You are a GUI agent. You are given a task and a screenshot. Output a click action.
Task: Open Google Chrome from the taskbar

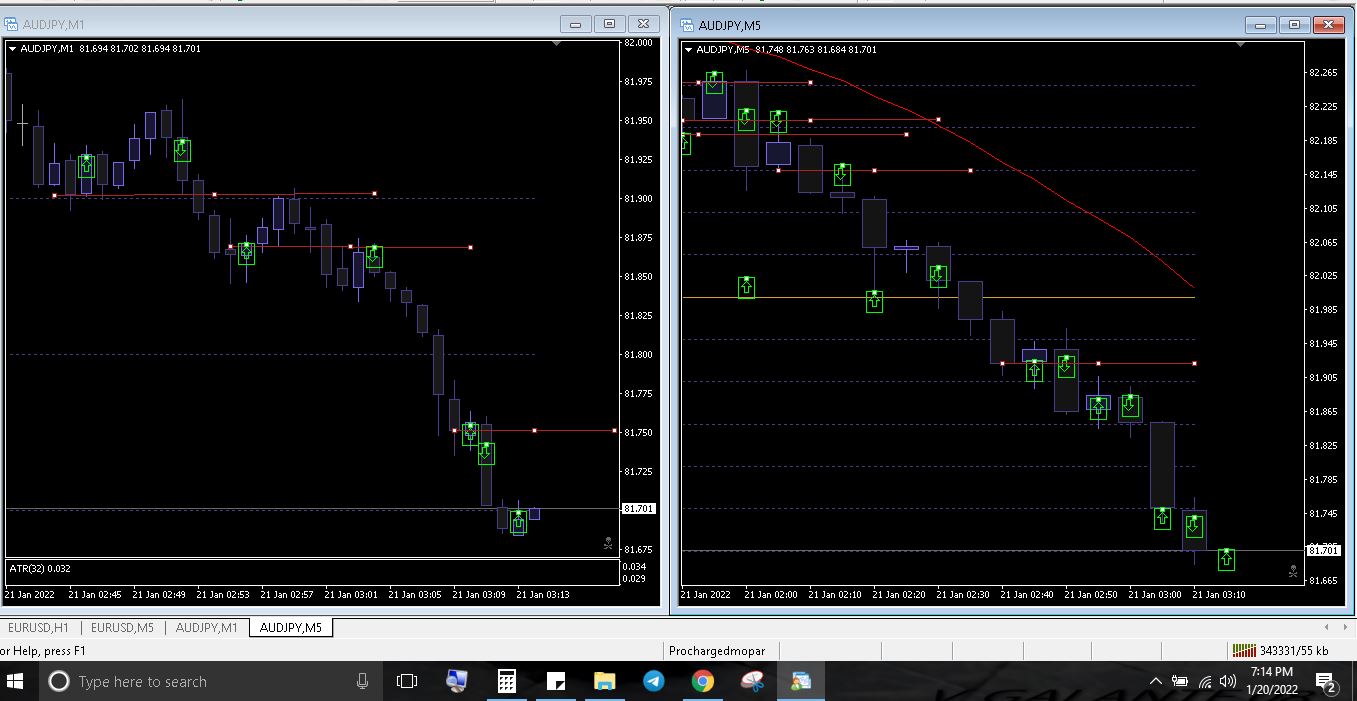coord(703,681)
